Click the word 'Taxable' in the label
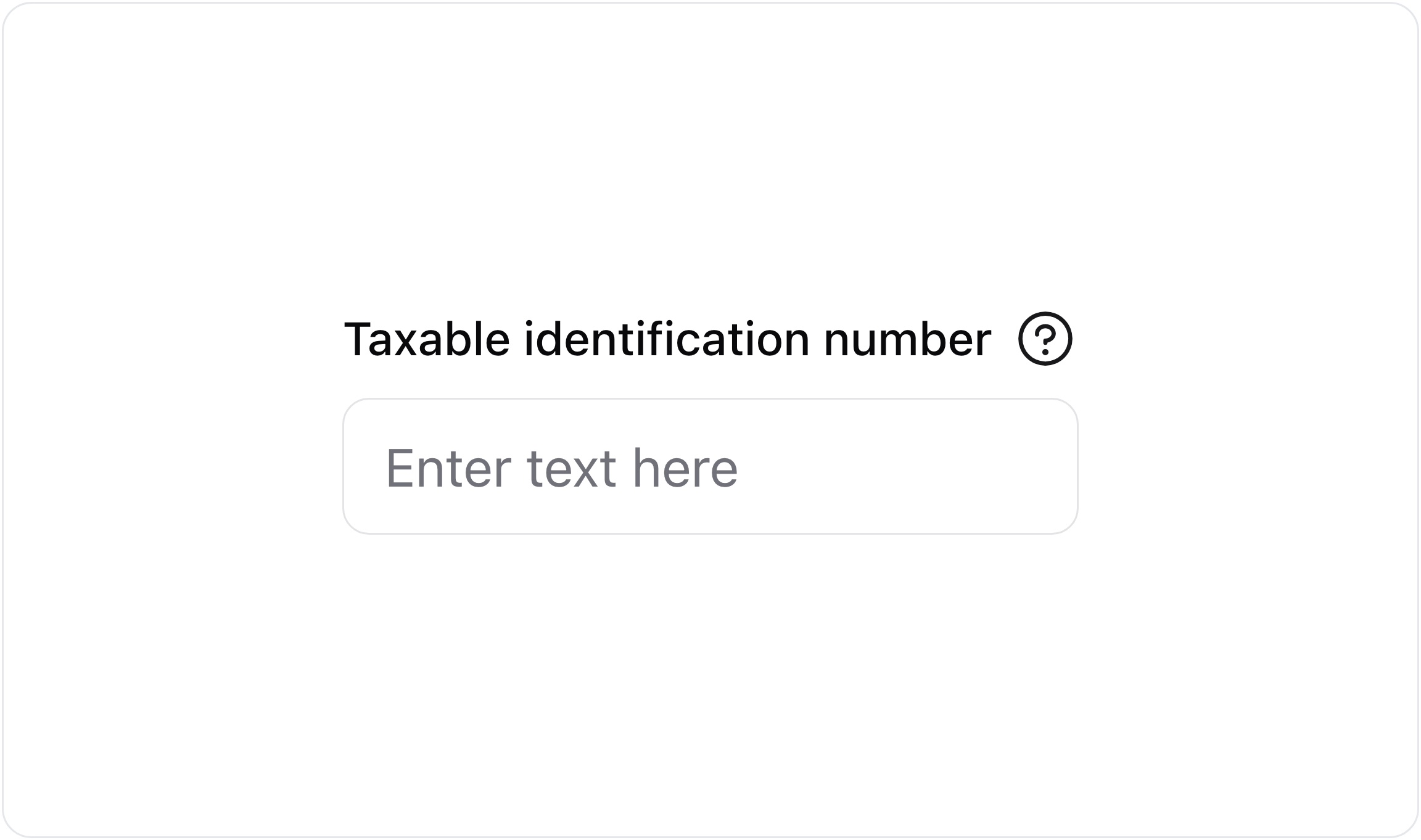This screenshot has width=1421, height=840. point(427,339)
